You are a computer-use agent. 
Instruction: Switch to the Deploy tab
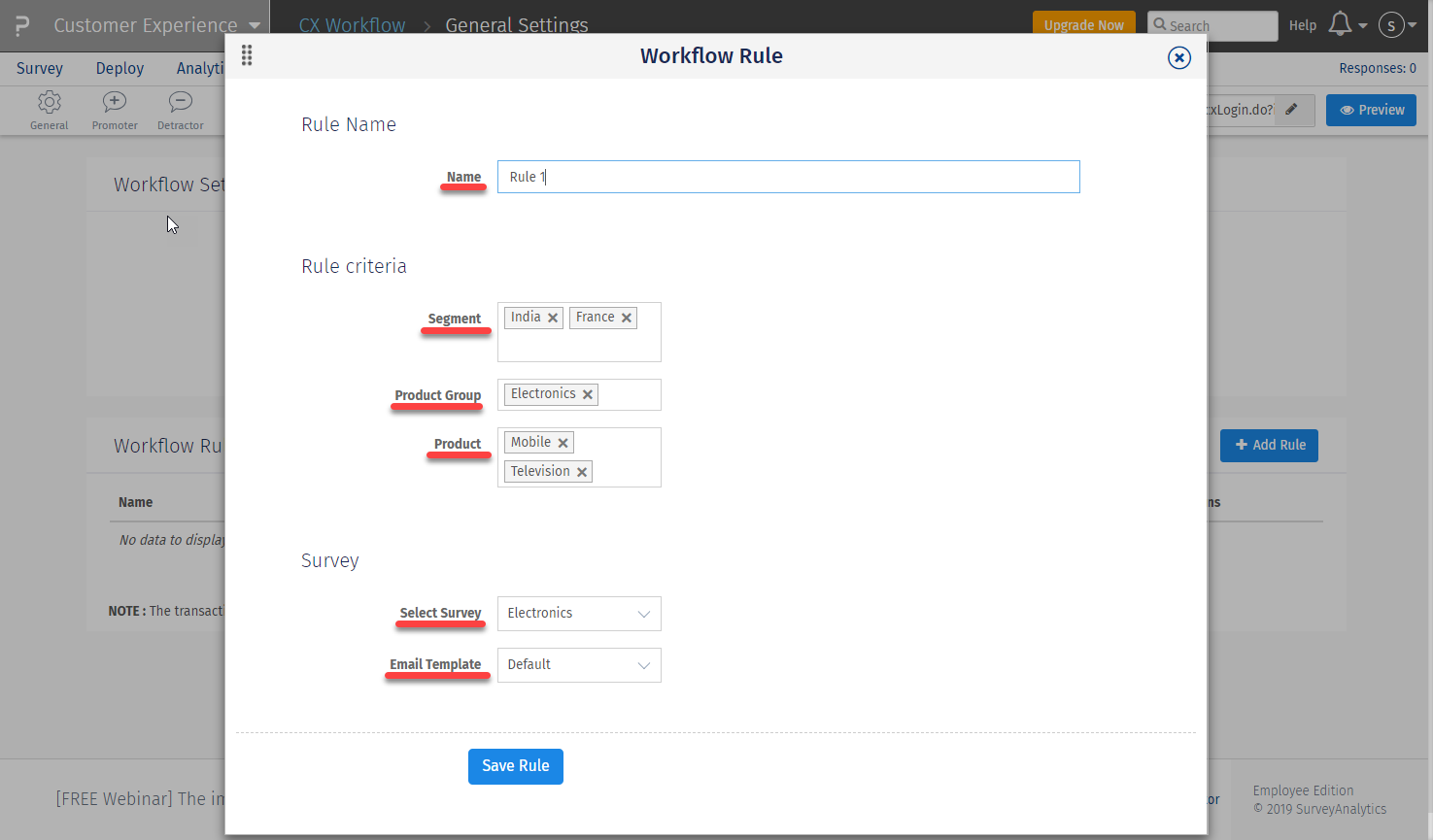(x=119, y=68)
